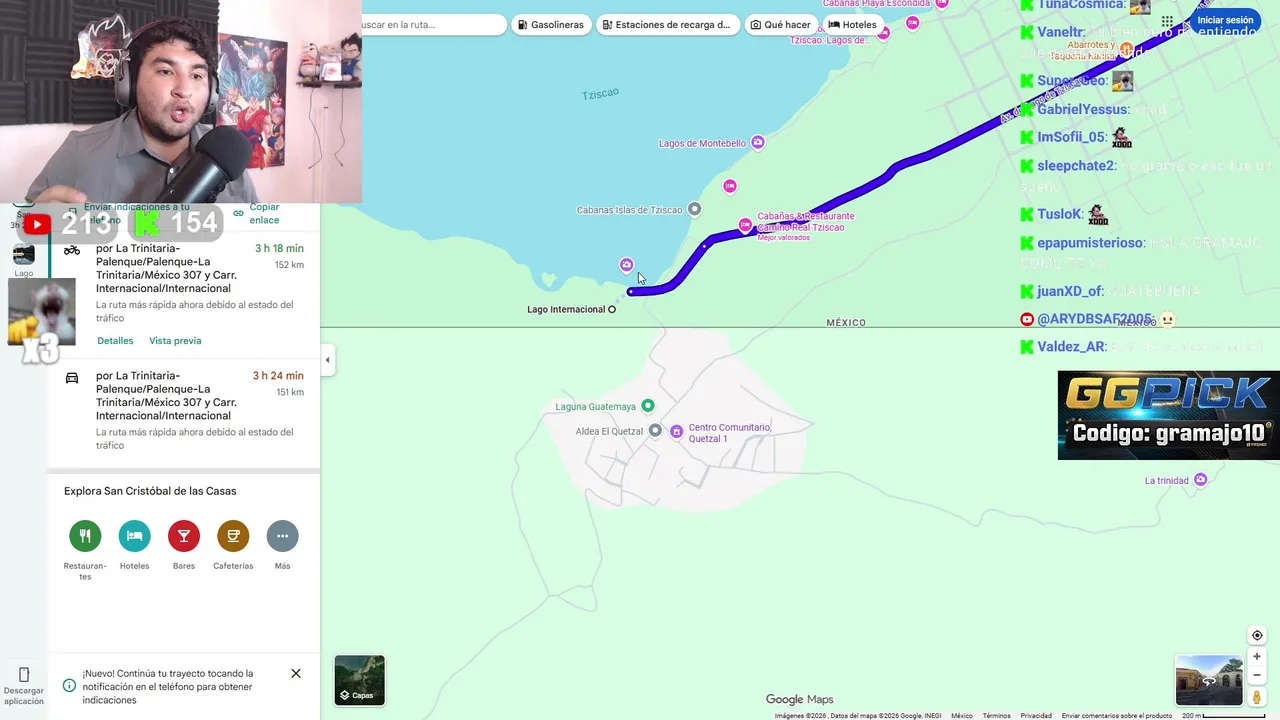Zoom out with the minus button
The image size is (1280, 720).
pos(1257,675)
